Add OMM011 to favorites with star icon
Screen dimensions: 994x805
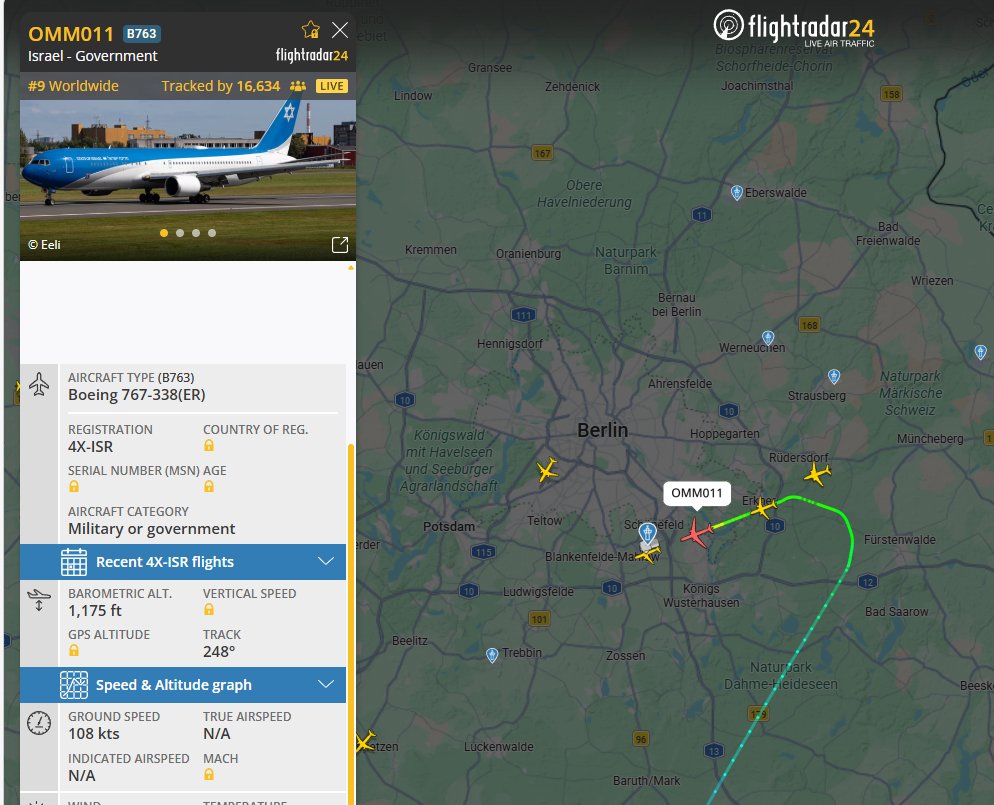point(311,30)
